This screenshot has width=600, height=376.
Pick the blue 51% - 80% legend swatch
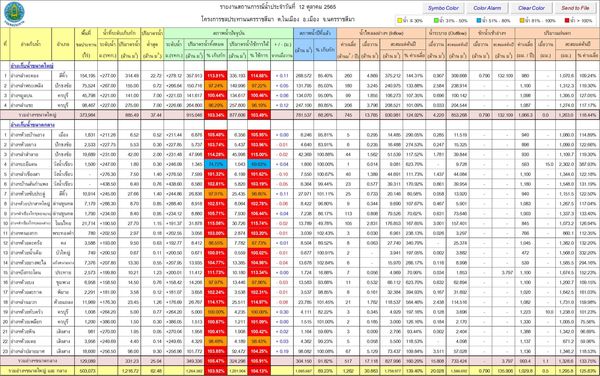point(479,20)
